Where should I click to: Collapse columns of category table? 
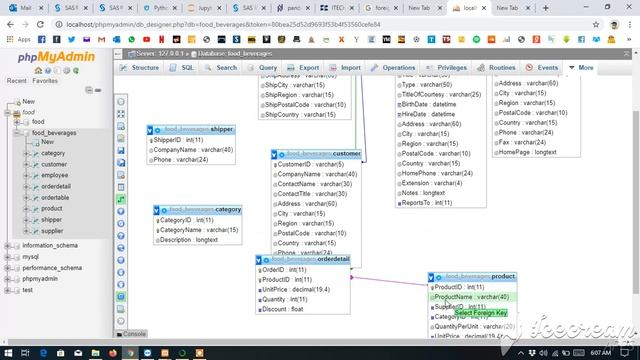coord(156,211)
